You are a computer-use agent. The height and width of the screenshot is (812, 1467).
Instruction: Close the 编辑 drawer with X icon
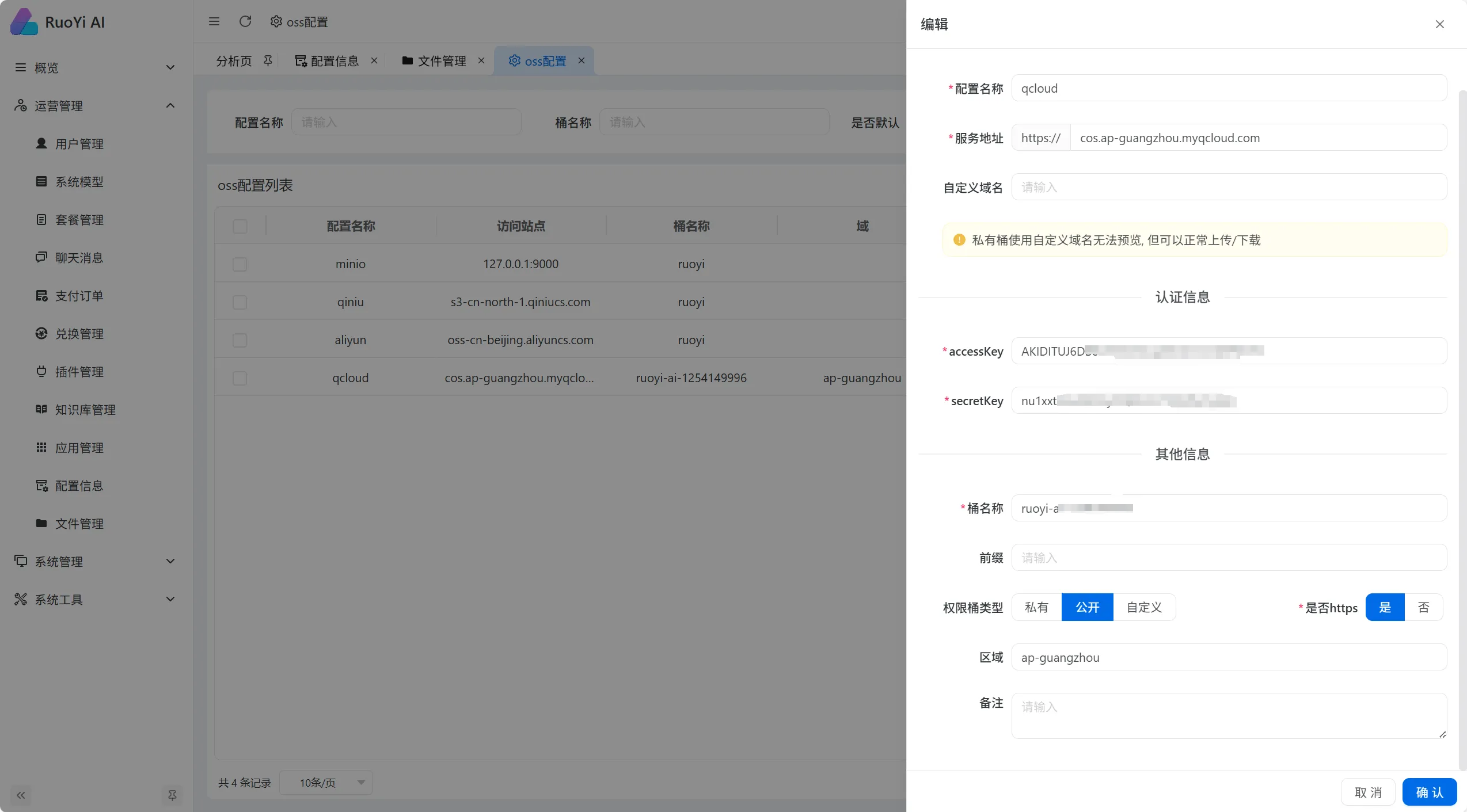[x=1440, y=24]
